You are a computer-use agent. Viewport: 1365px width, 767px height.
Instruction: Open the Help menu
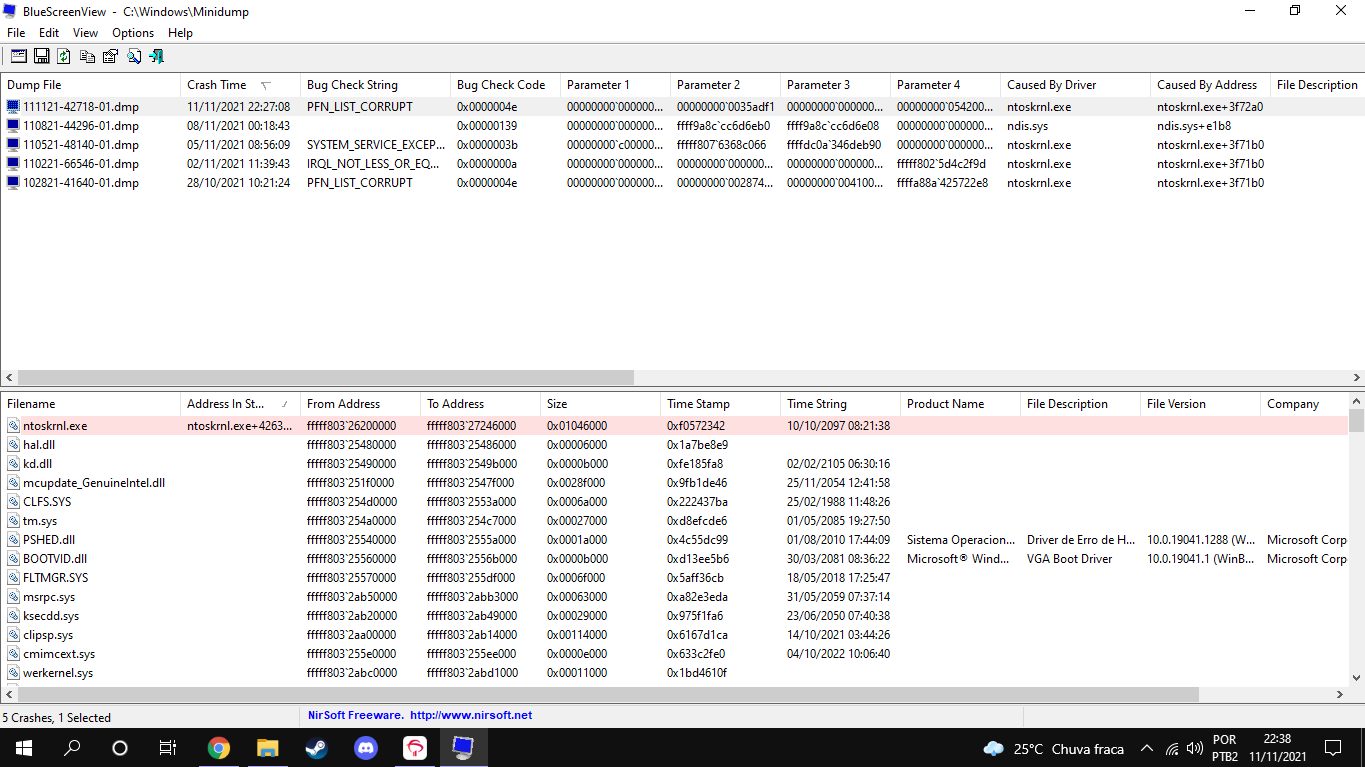pyautogui.click(x=180, y=33)
